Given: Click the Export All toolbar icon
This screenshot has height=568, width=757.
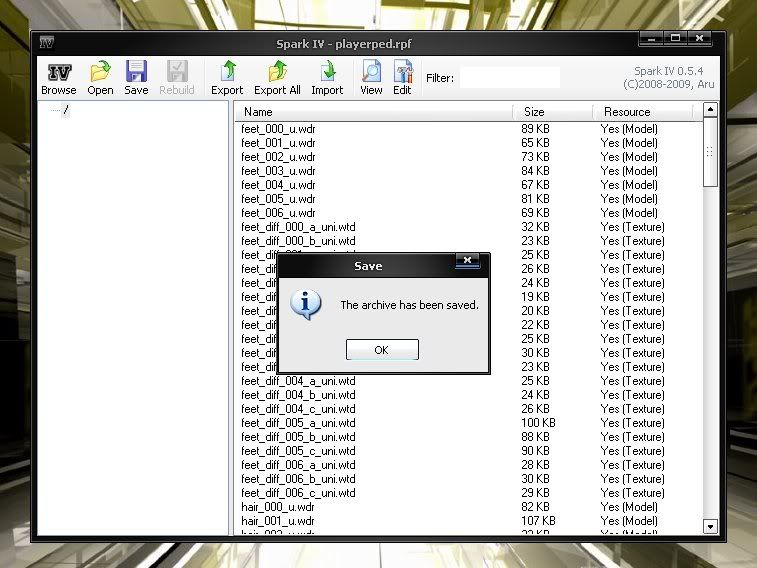Looking at the screenshot, I should point(277,78).
